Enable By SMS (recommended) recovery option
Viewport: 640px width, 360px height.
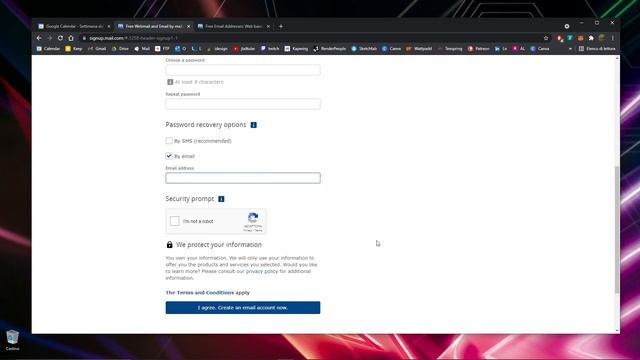pos(169,140)
